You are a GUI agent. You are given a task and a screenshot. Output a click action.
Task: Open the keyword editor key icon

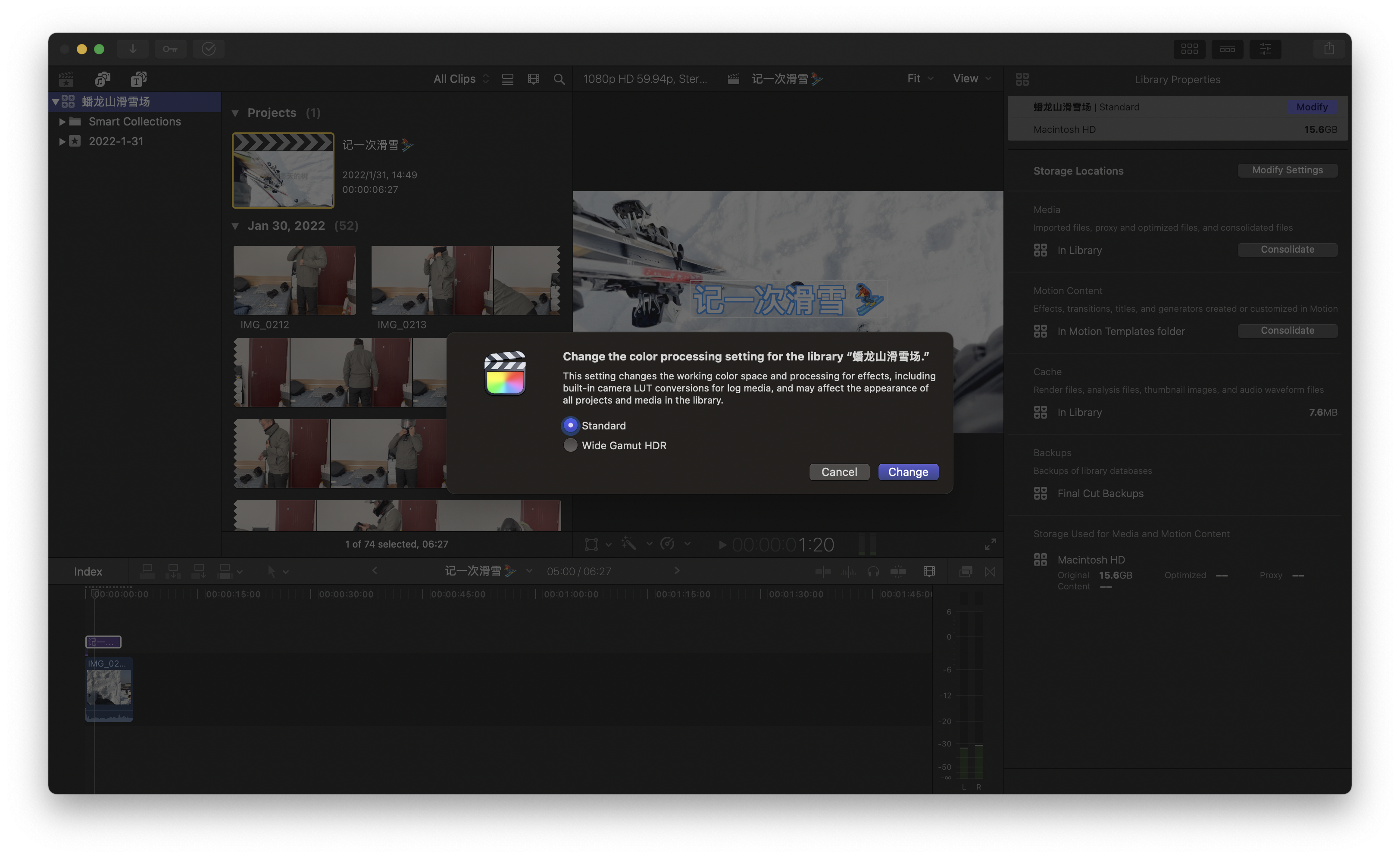(170, 49)
